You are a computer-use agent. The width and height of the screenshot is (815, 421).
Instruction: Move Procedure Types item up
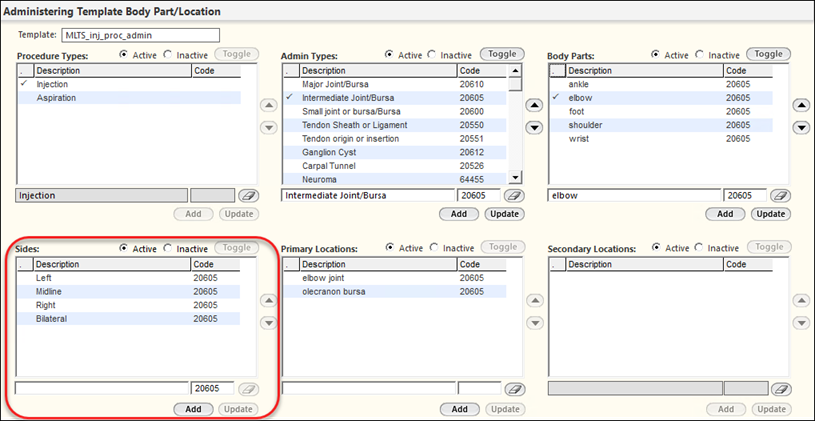[x=268, y=106]
